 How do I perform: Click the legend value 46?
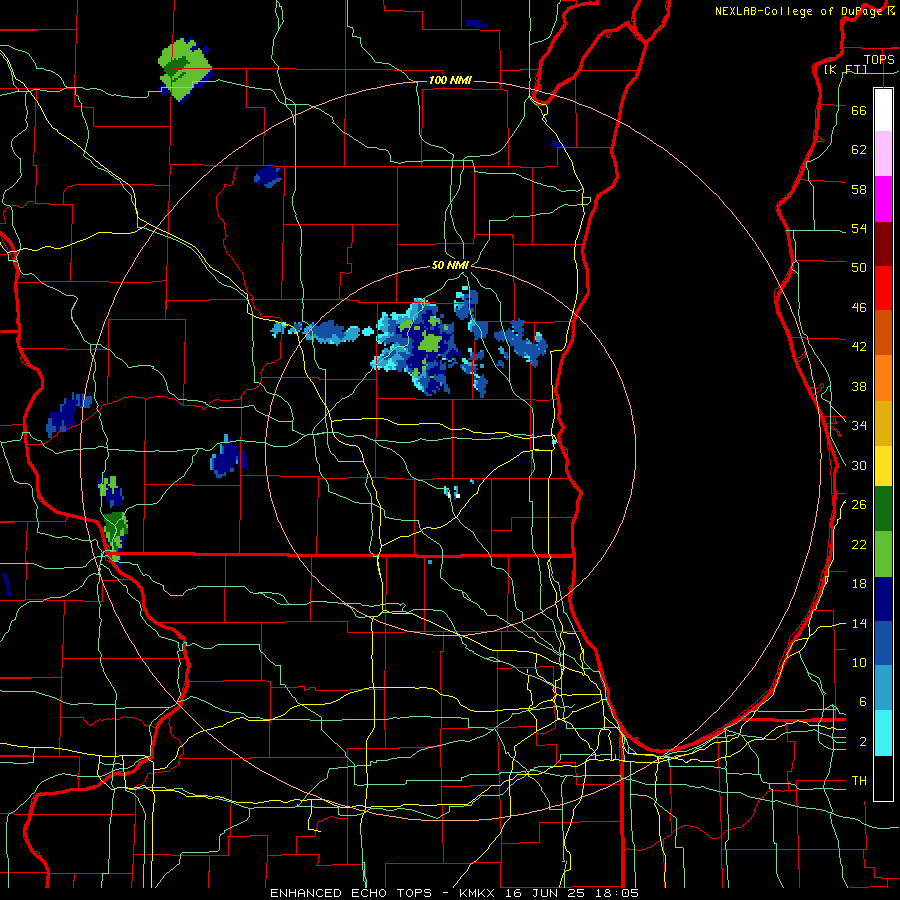pyautogui.click(x=859, y=308)
